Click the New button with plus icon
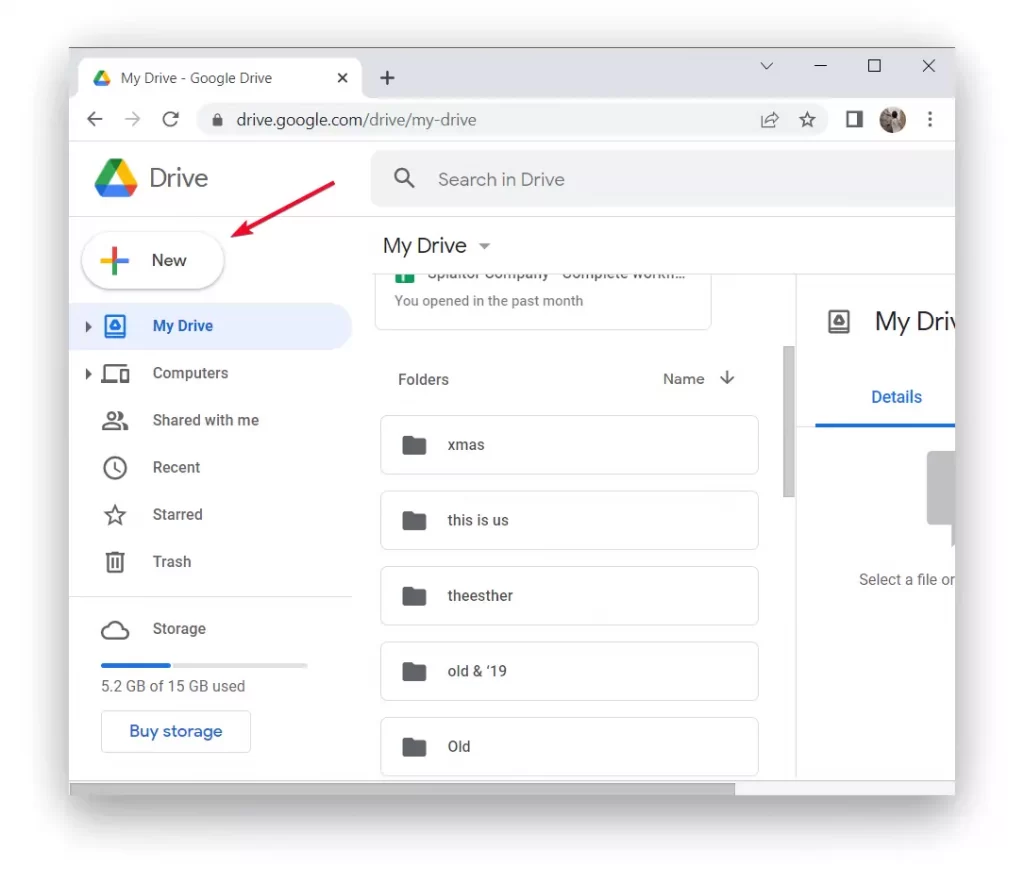The image size is (1024, 883). (x=153, y=261)
